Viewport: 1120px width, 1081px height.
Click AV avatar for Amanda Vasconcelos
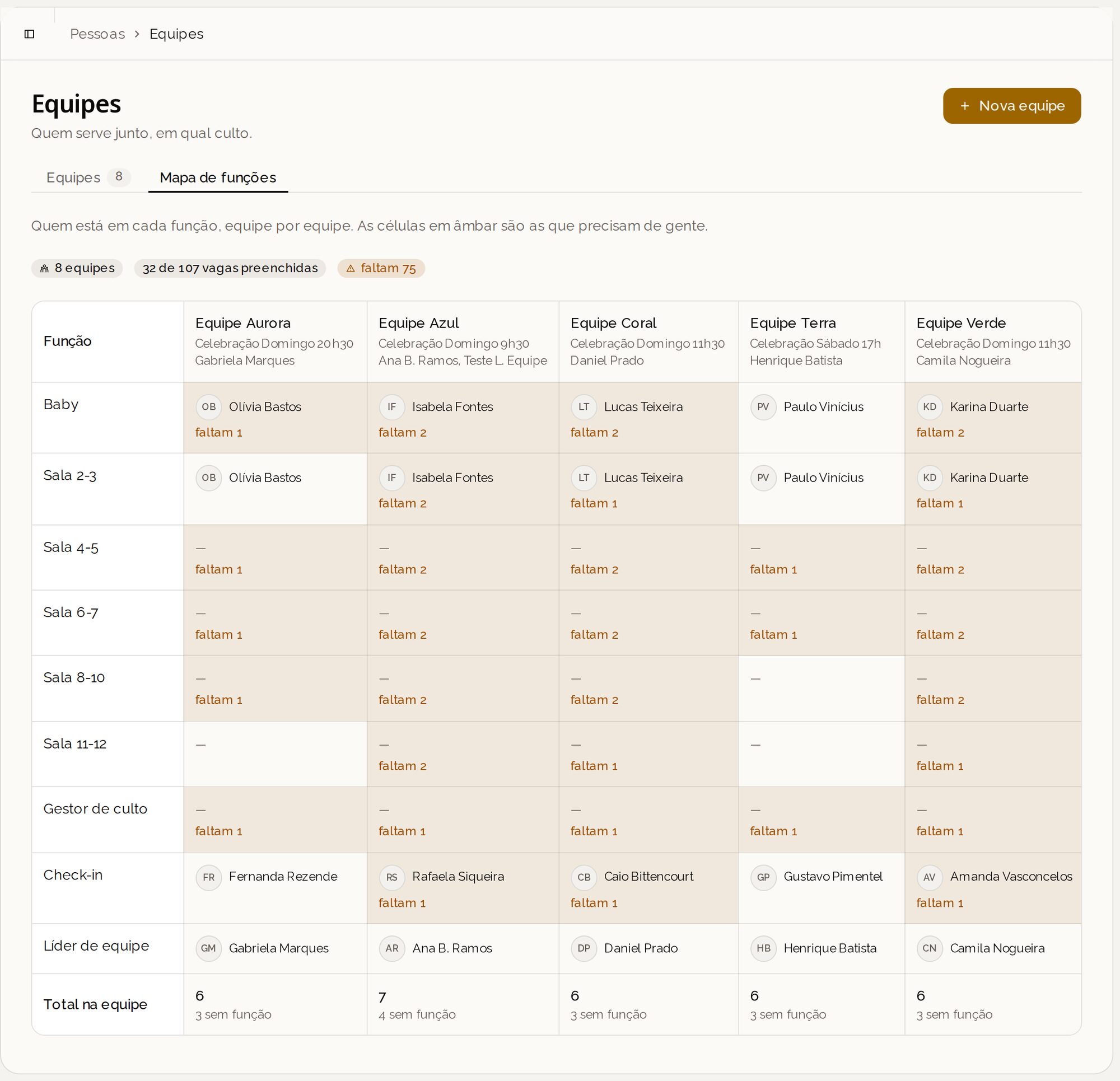(x=930, y=877)
